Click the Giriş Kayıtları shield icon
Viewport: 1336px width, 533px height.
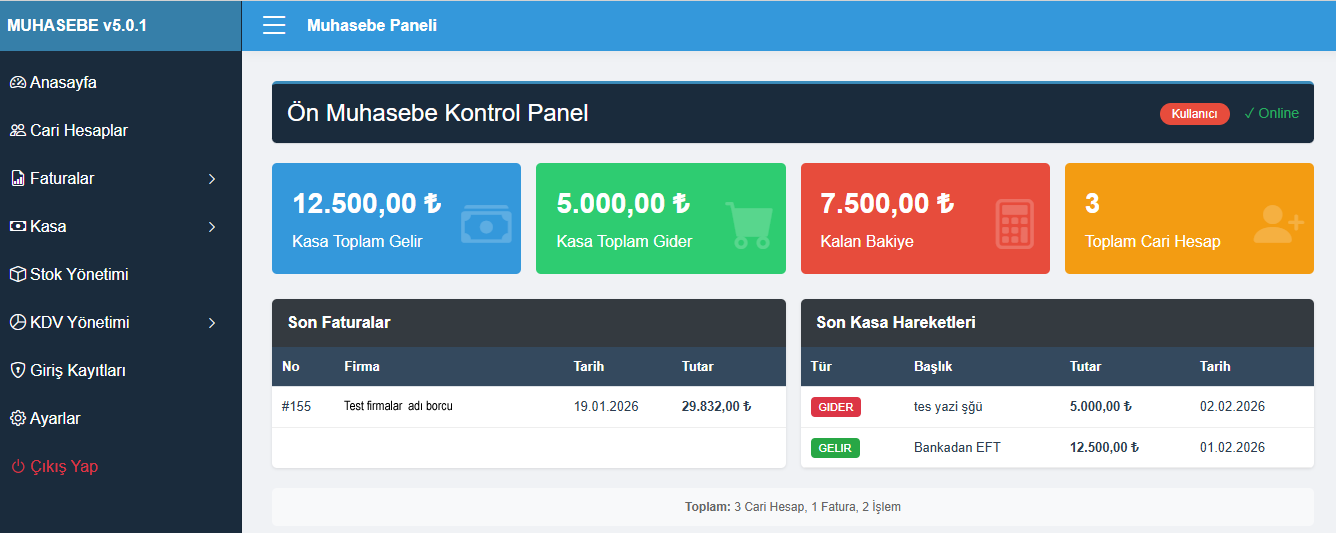[18, 371]
